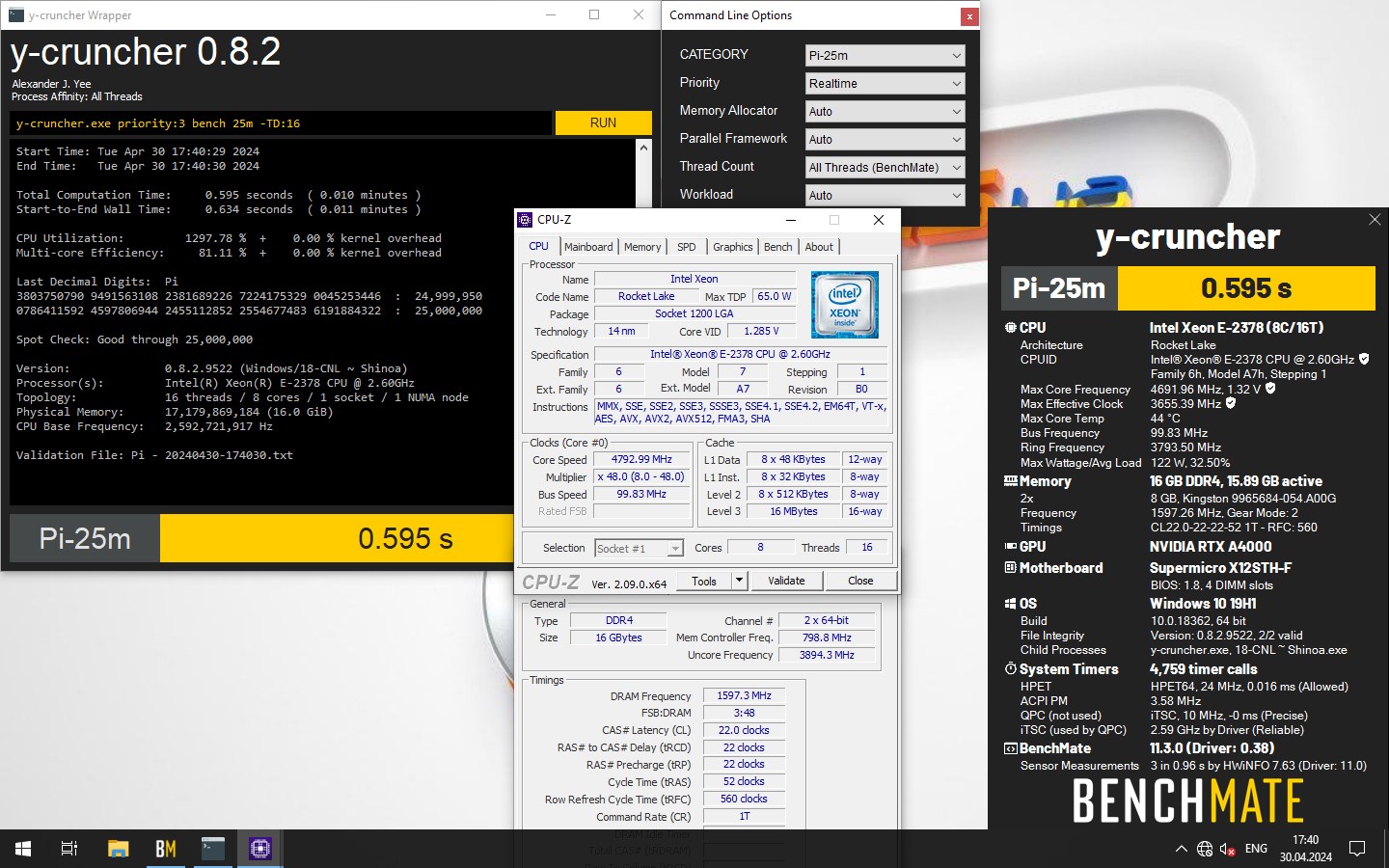1389x868 pixels.
Task: Click the Close button in CPU-Z
Action: pyautogui.click(x=860, y=581)
